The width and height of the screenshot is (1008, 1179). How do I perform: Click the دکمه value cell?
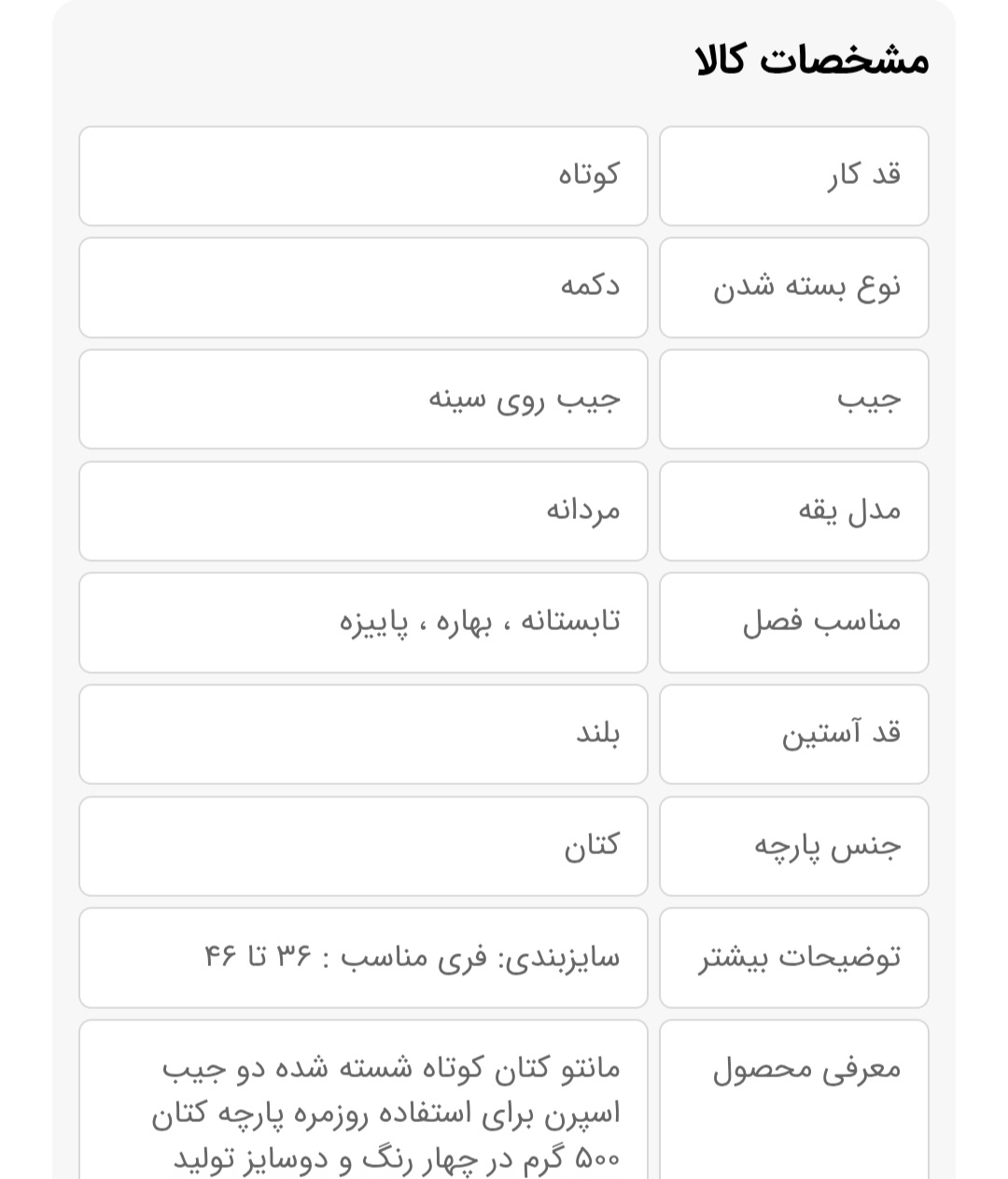click(363, 288)
